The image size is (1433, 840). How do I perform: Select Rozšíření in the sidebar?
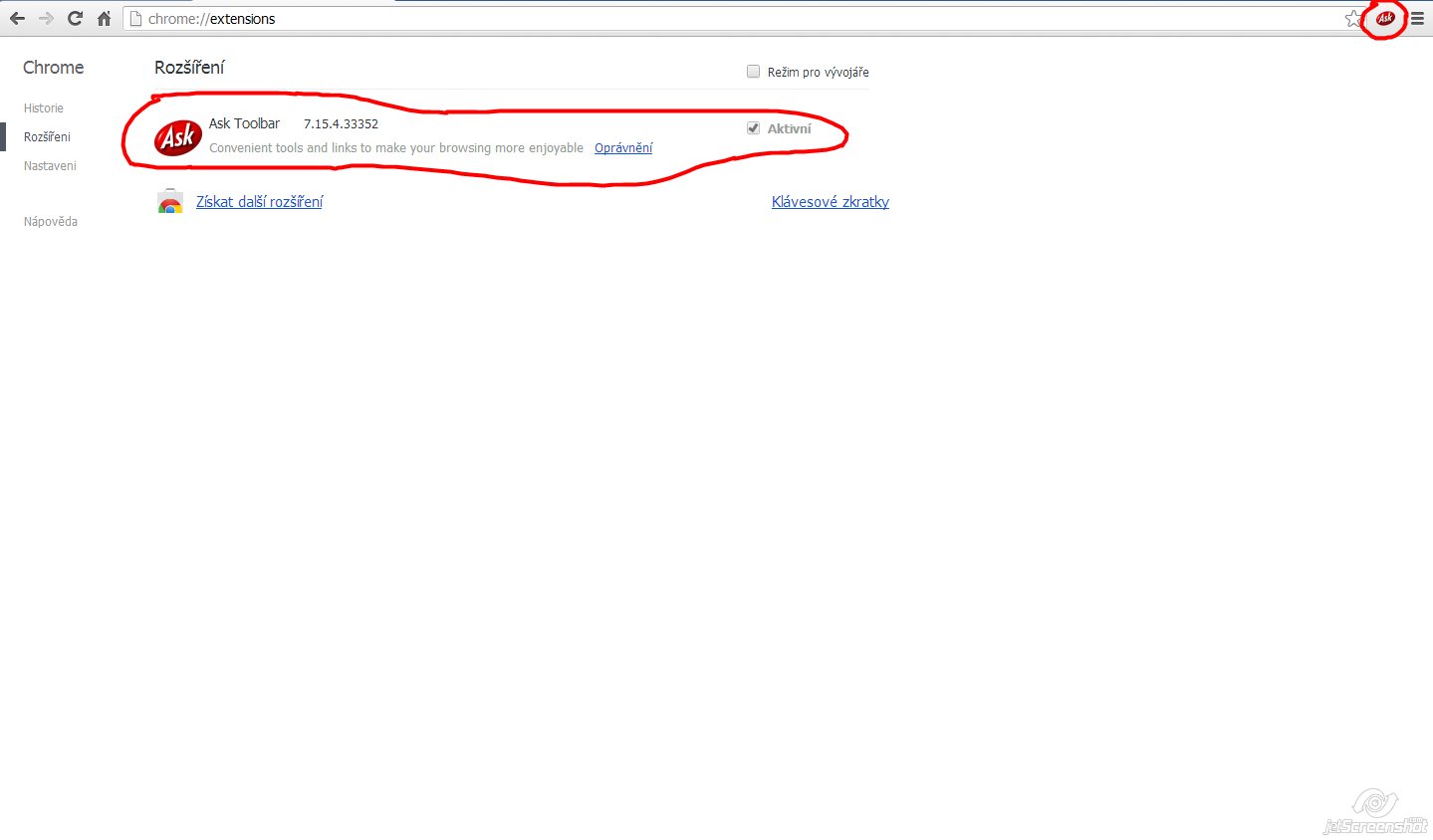coord(47,137)
